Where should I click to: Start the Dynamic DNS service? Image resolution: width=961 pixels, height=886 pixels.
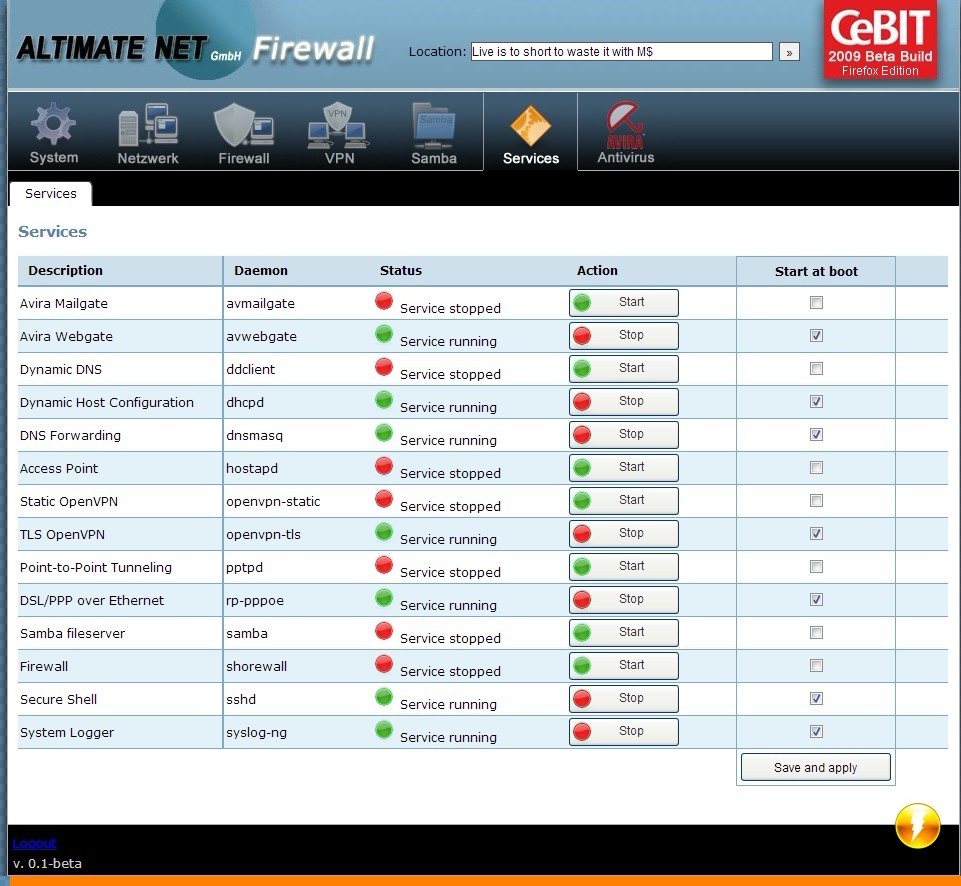point(623,369)
